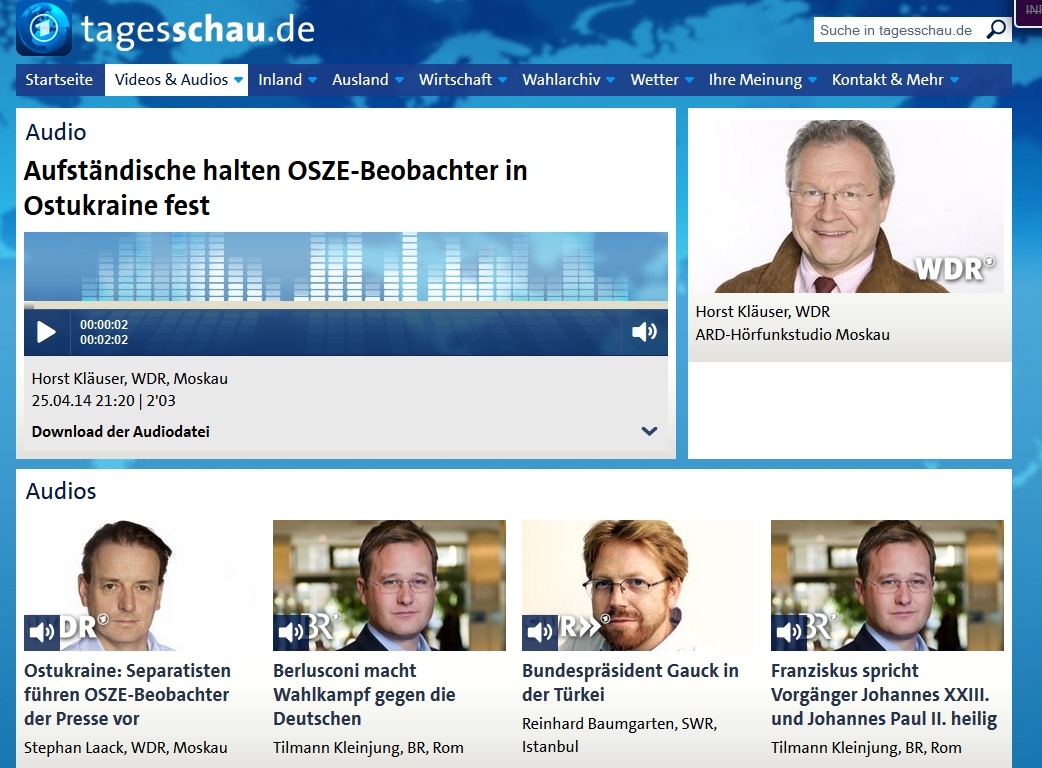Viewport: 1042px width, 768px height.
Task: Click speaker icon on Gauck audio thumbnail
Action: click(540, 632)
